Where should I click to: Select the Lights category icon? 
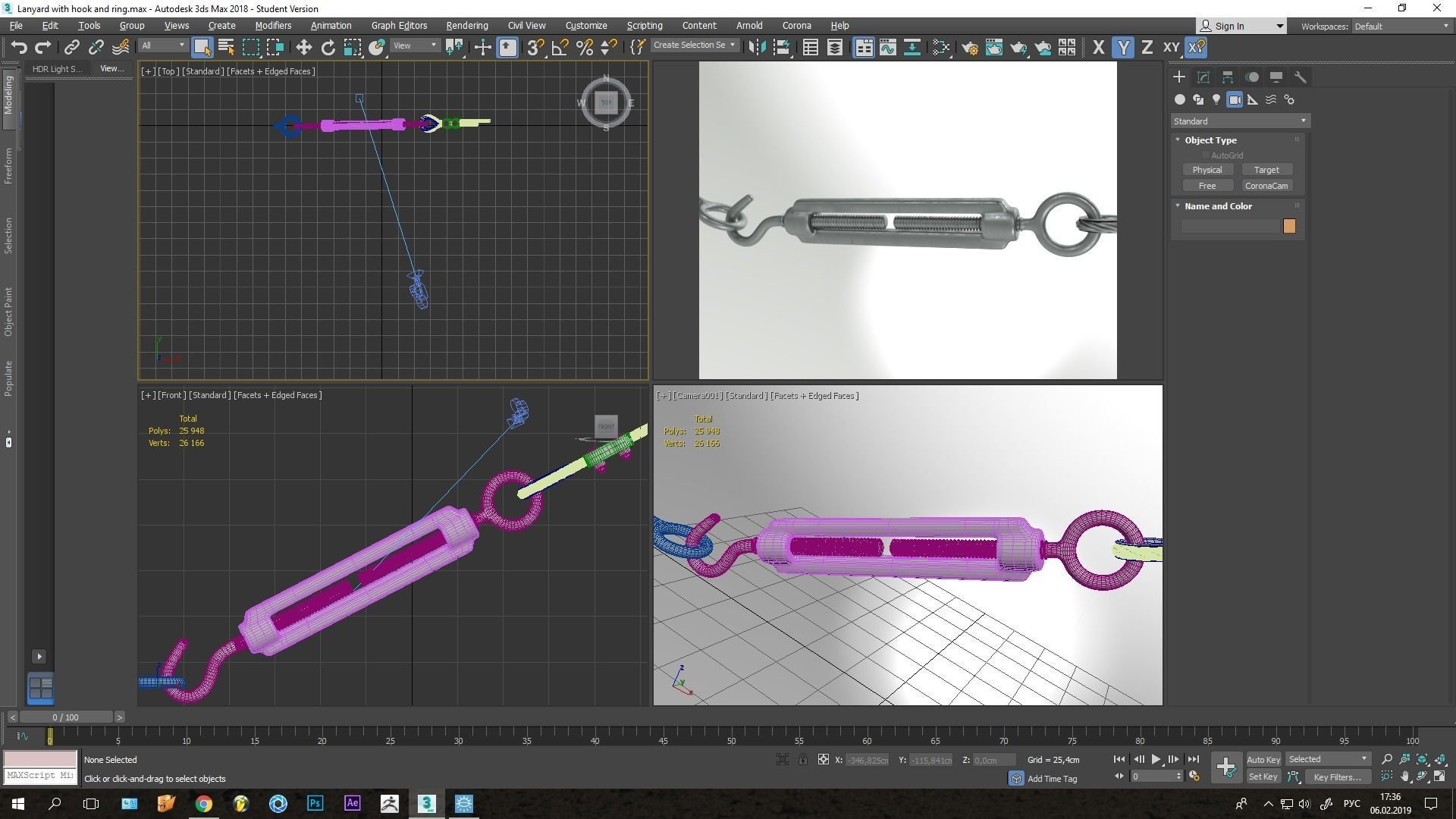pyautogui.click(x=1216, y=99)
